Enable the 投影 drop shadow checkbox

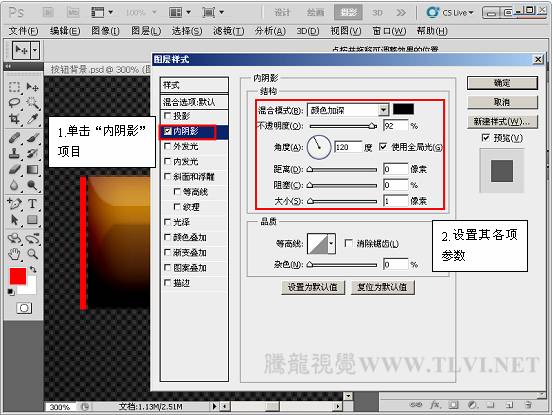click(168, 116)
